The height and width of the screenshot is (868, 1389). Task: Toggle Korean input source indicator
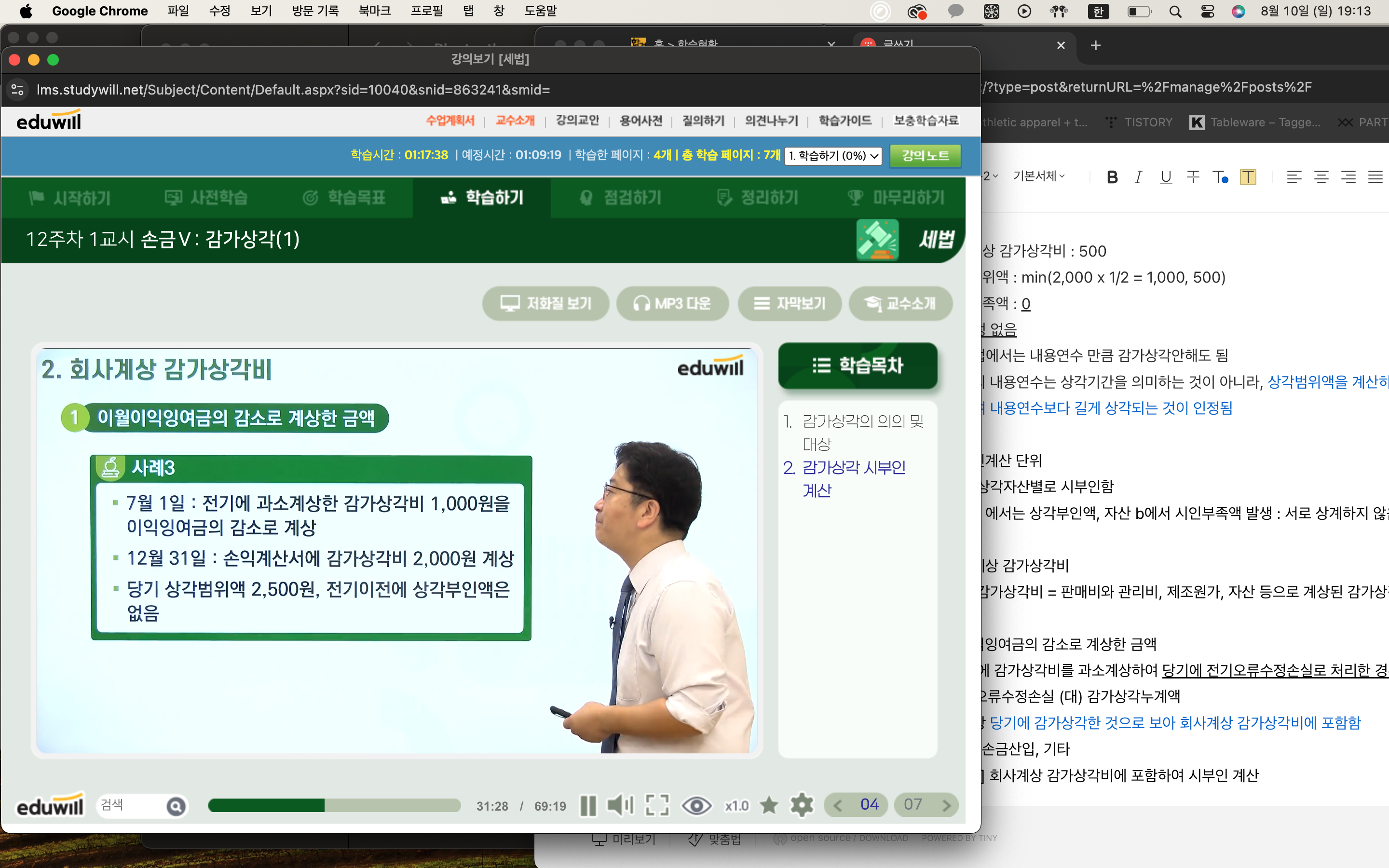pyautogui.click(x=1098, y=12)
